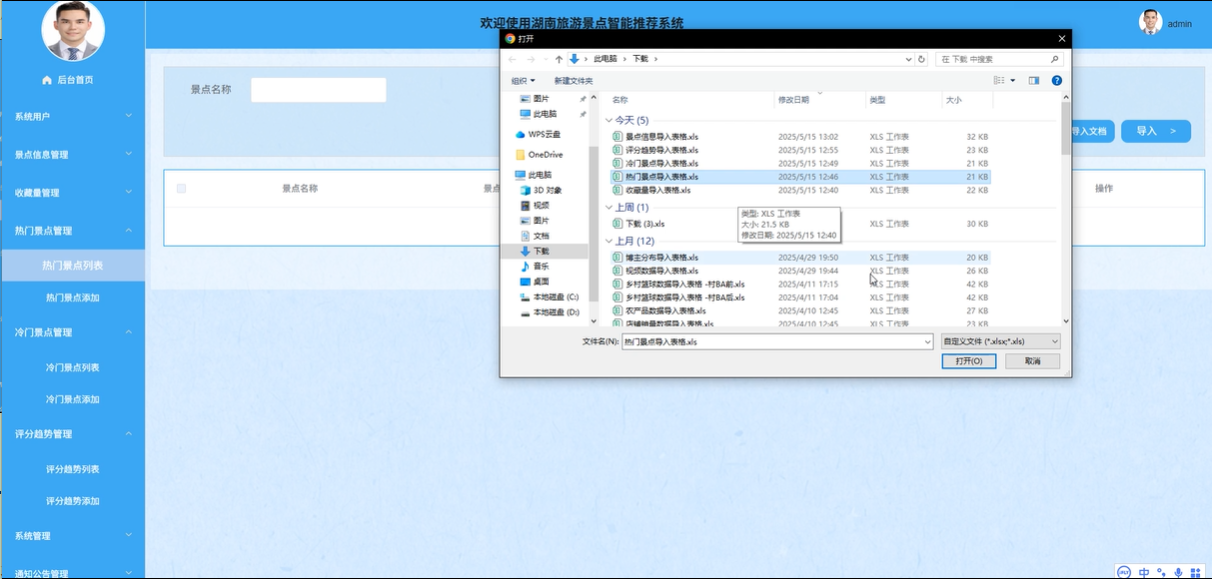Collapse the 上月 (12) file group
The height and width of the screenshot is (579, 1212).
coord(607,241)
